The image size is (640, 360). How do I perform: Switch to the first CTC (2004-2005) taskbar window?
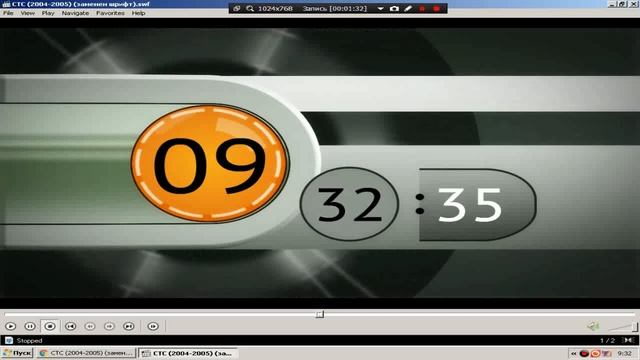[86, 353]
